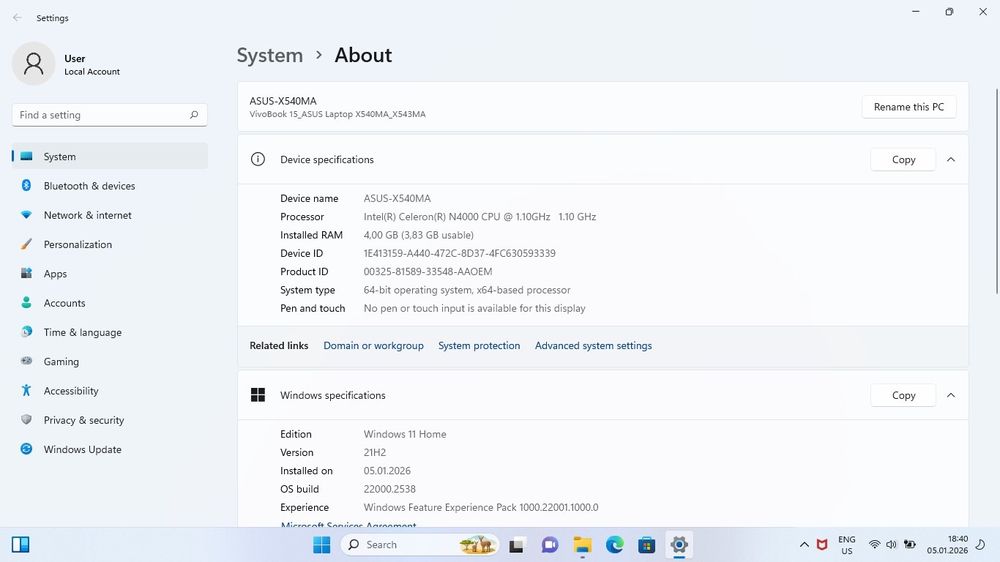Click the back arrow in Settings
Viewport: 1000px width, 562px height.
point(17,18)
